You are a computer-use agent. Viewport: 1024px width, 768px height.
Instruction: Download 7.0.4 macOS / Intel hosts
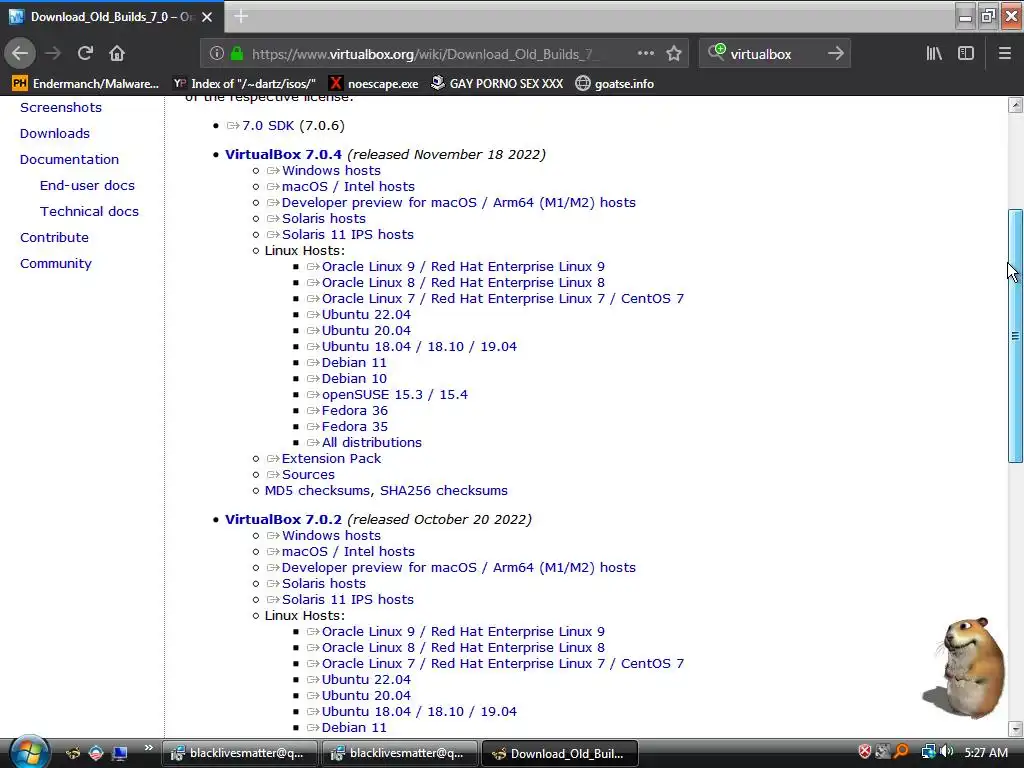pos(348,187)
